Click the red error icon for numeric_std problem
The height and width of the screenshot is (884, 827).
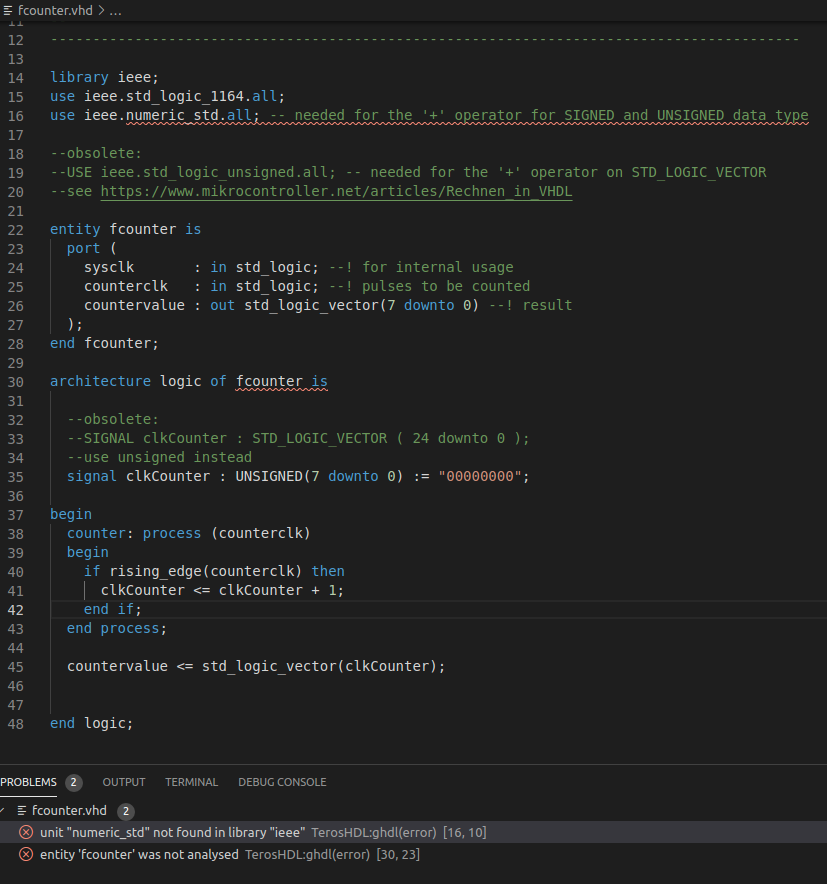[x=26, y=832]
